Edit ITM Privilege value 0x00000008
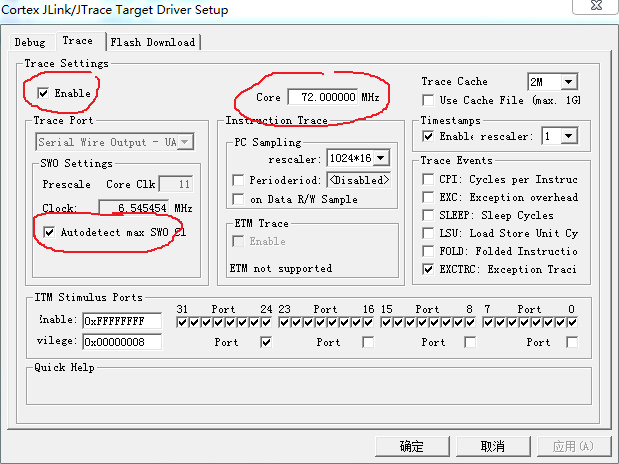619x464 pixels. [122, 342]
